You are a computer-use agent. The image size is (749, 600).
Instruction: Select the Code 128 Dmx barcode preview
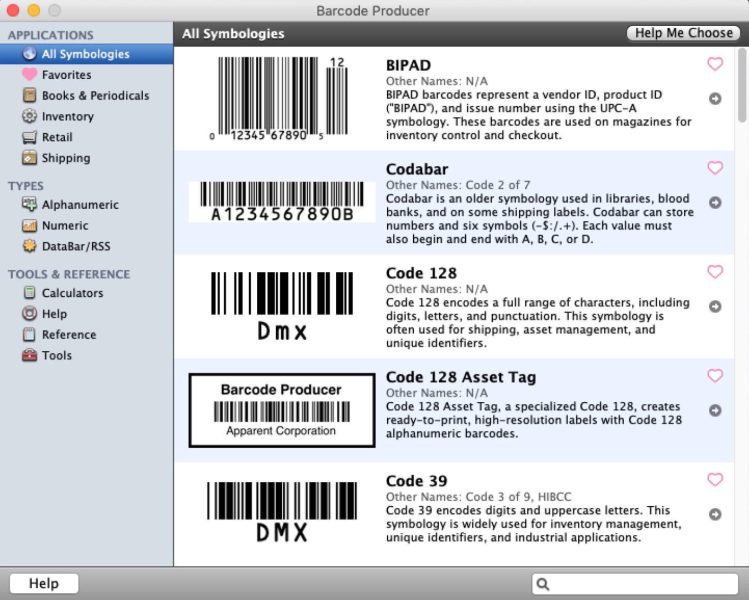[282, 306]
